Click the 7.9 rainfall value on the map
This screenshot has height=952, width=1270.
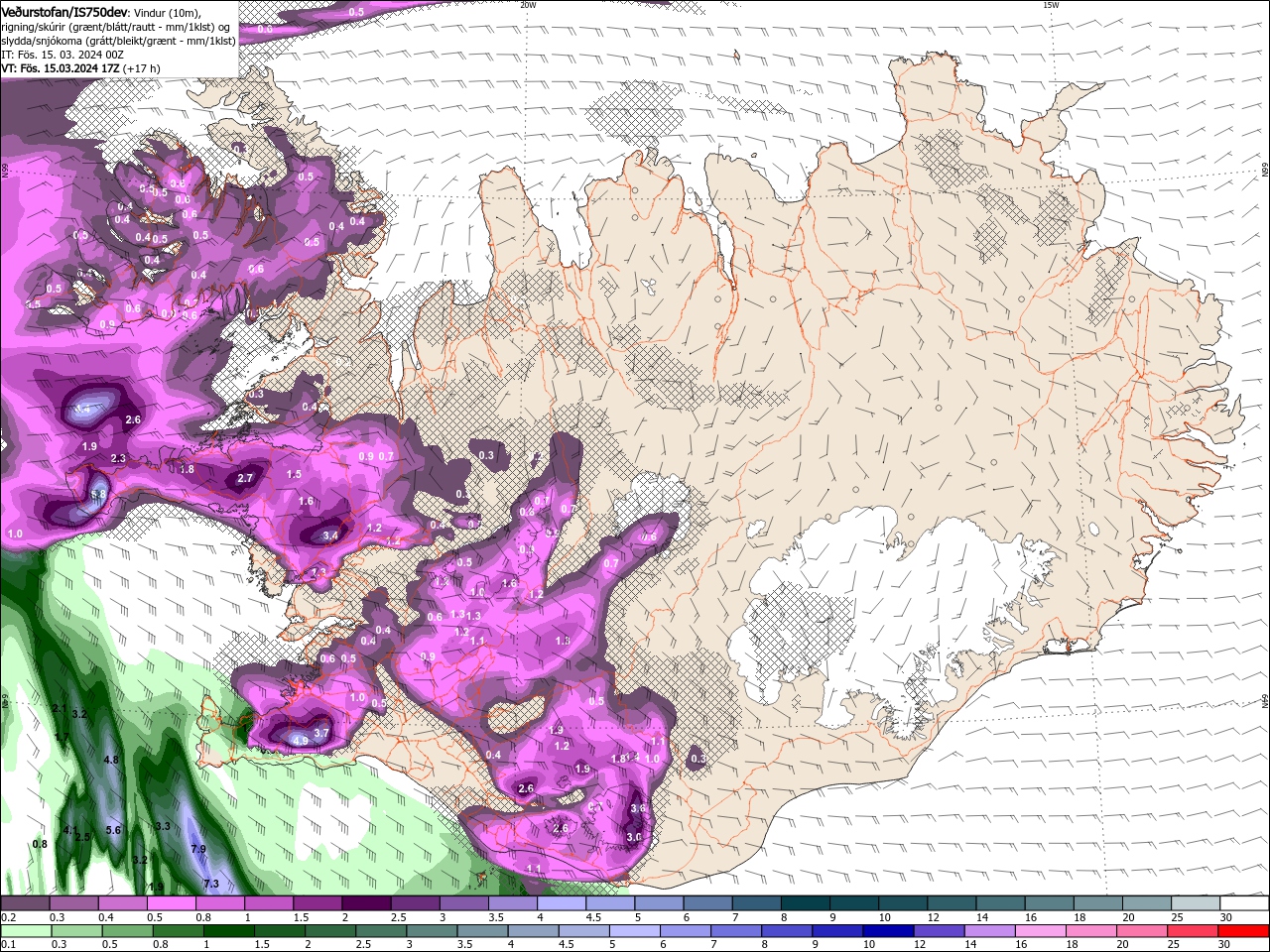197,849
